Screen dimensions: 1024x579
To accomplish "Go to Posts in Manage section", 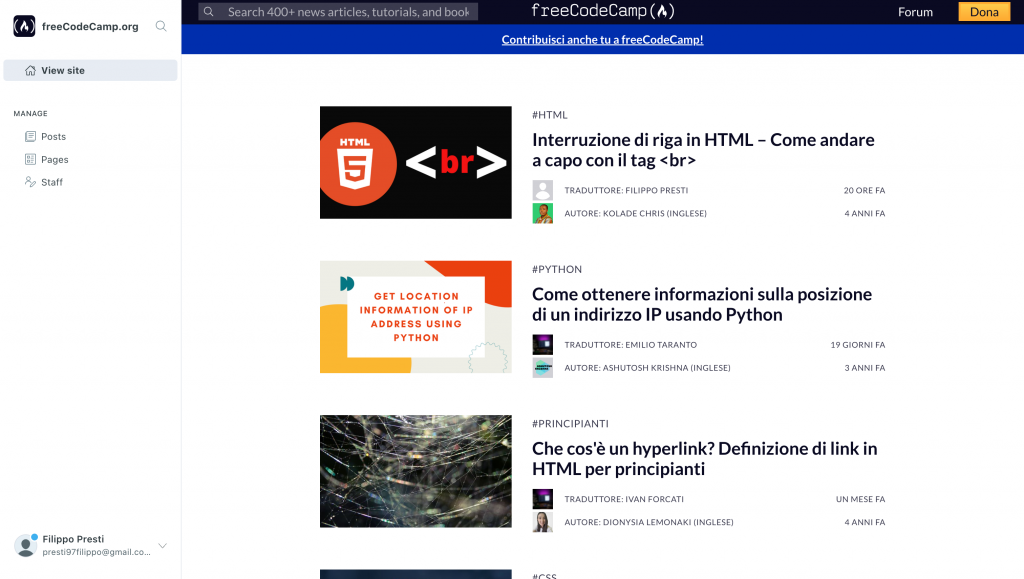I will tap(54, 136).
